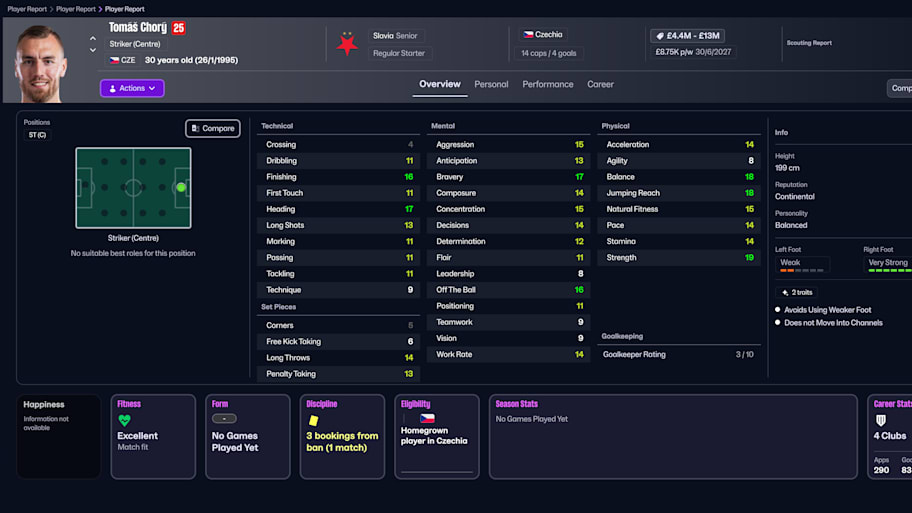Click the Off The Ball attribute row
This screenshot has width=912, height=513.
[x=509, y=290]
